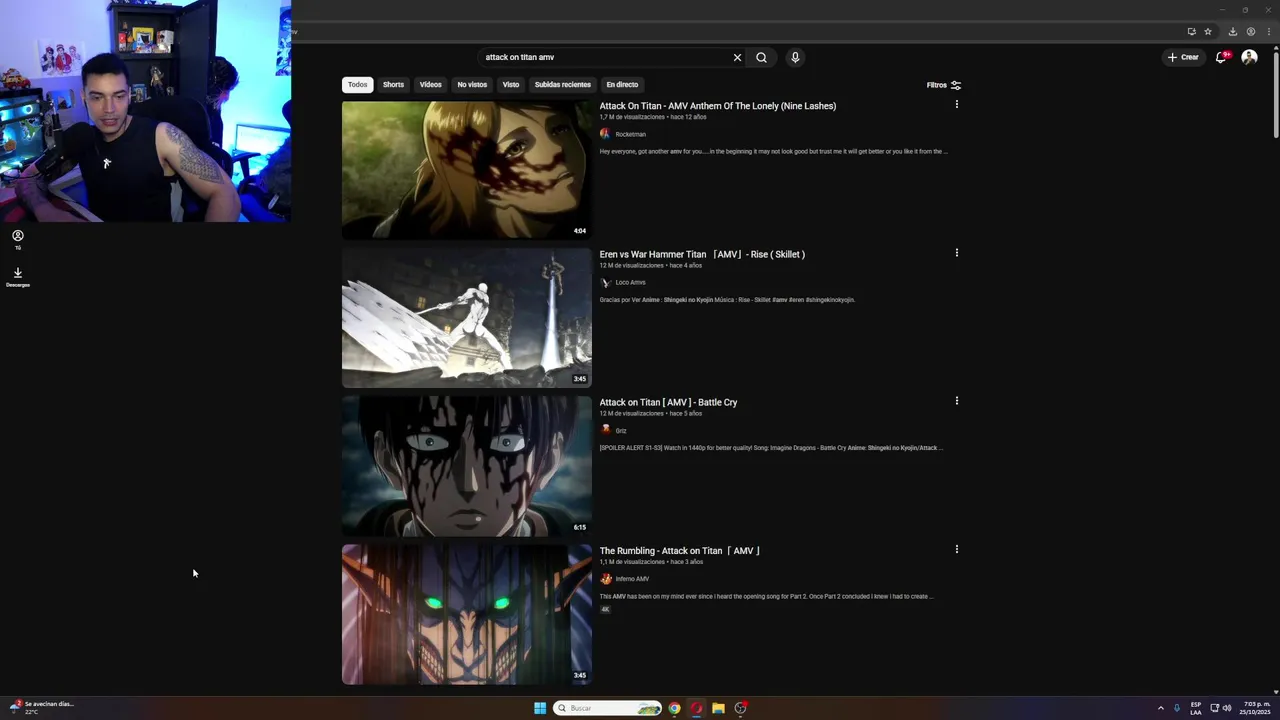This screenshot has height=720, width=1280.
Task: Open the Crear upload menu
Action: 1183,57
